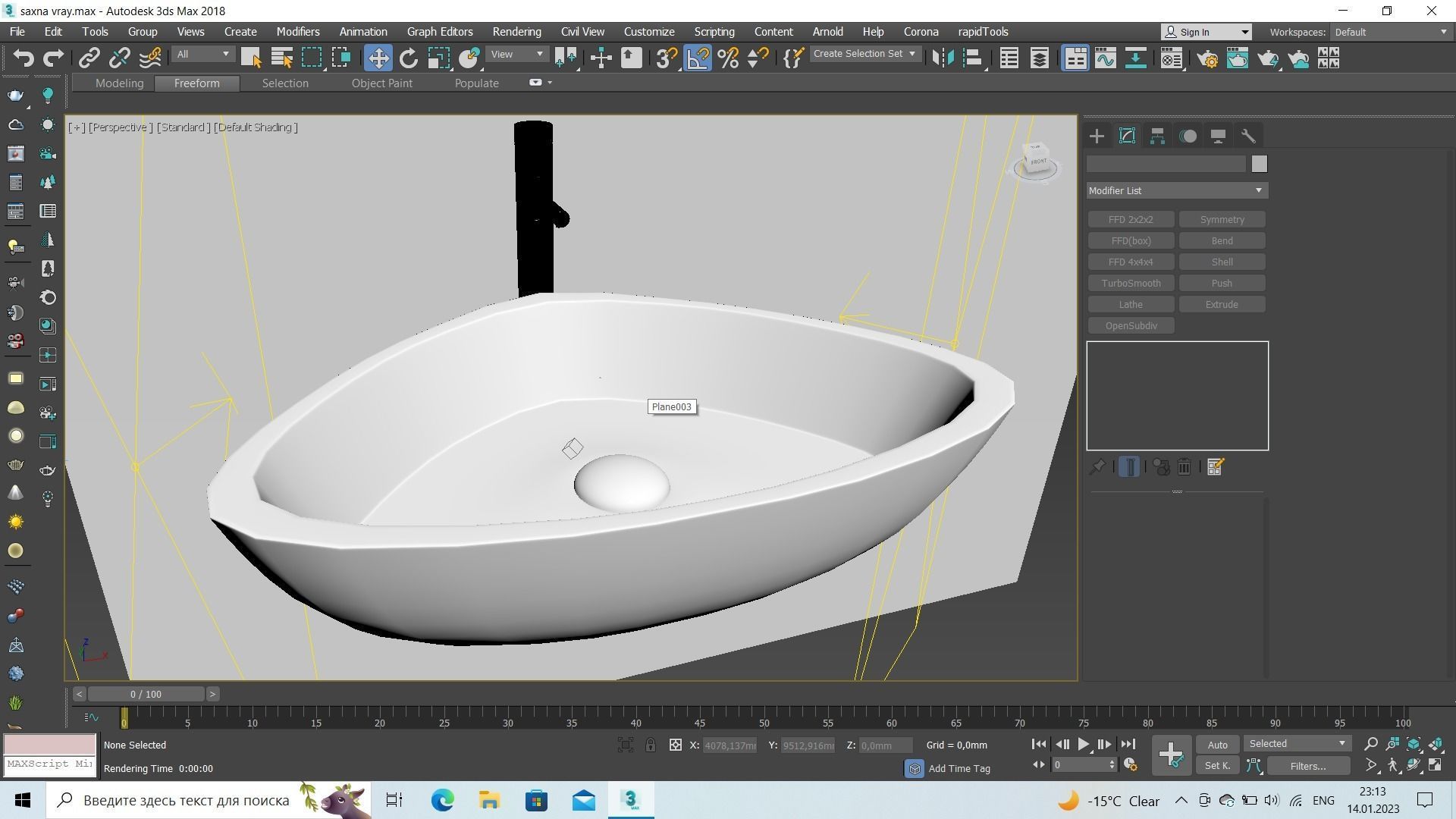Open the Select by Name list
This screenshot has width=1456, height=819.
click(282, 58)
